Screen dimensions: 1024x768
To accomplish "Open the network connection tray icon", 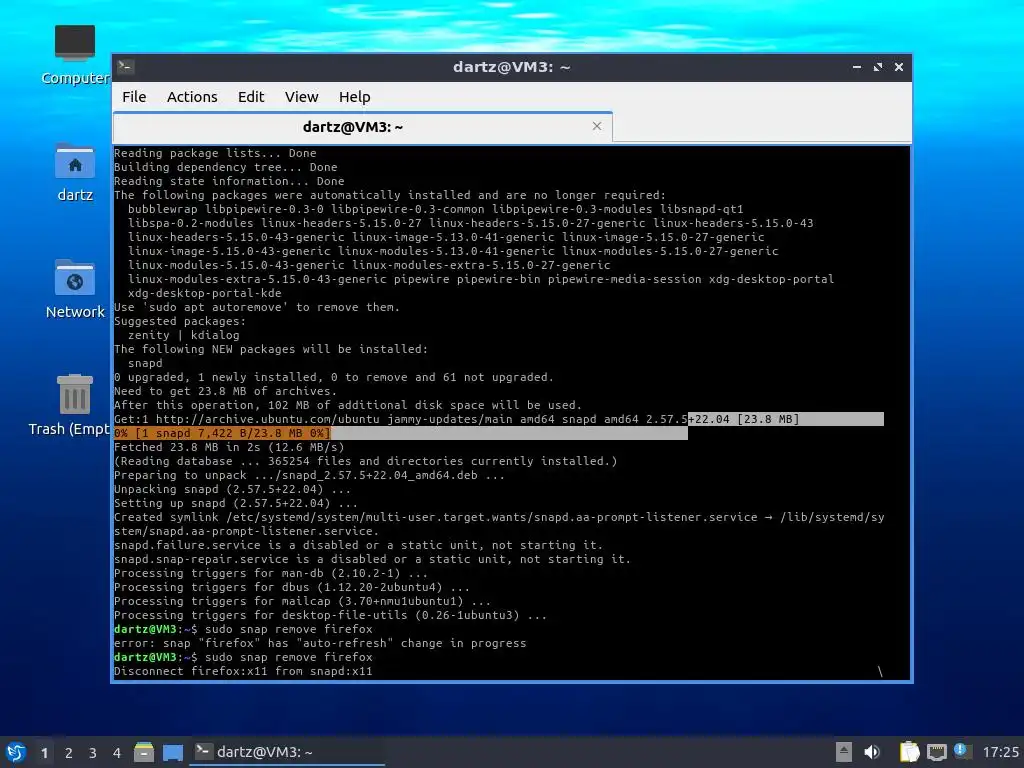I will point(936,752).
